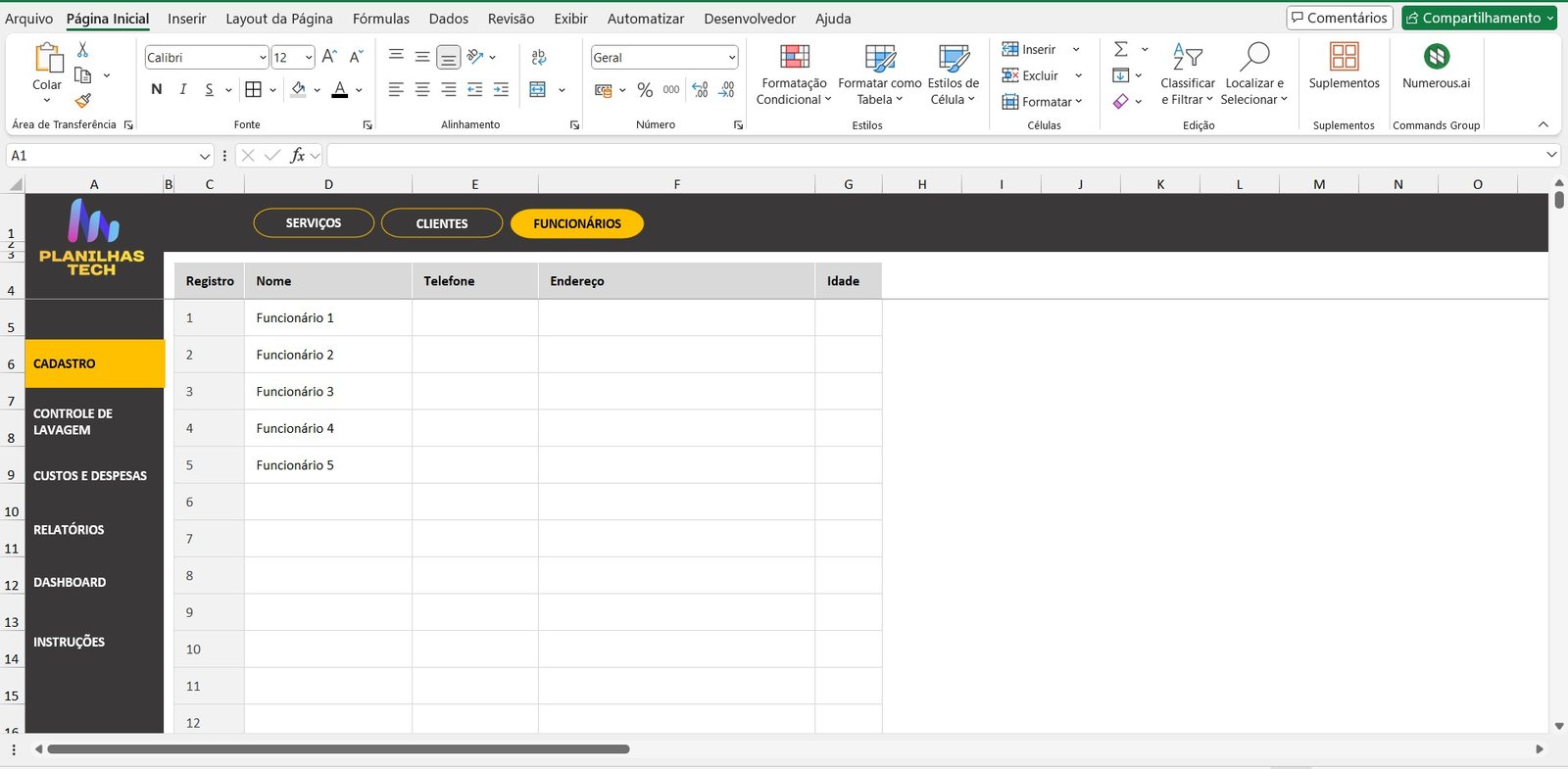
Task: Click the Copy icon in clipboard group
Action: (x=83, y=75)
